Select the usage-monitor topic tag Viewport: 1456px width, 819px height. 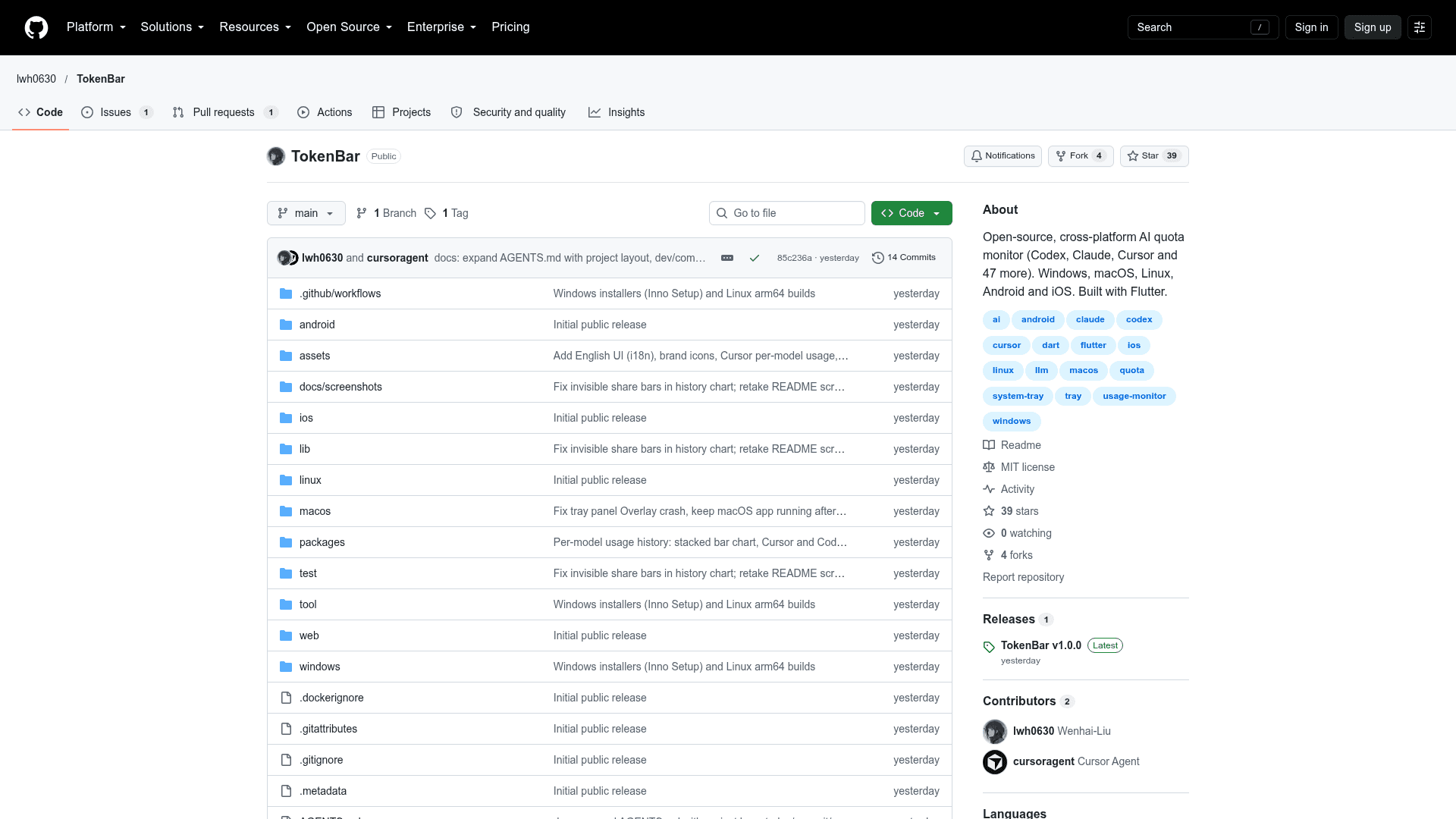[1134, 396]
